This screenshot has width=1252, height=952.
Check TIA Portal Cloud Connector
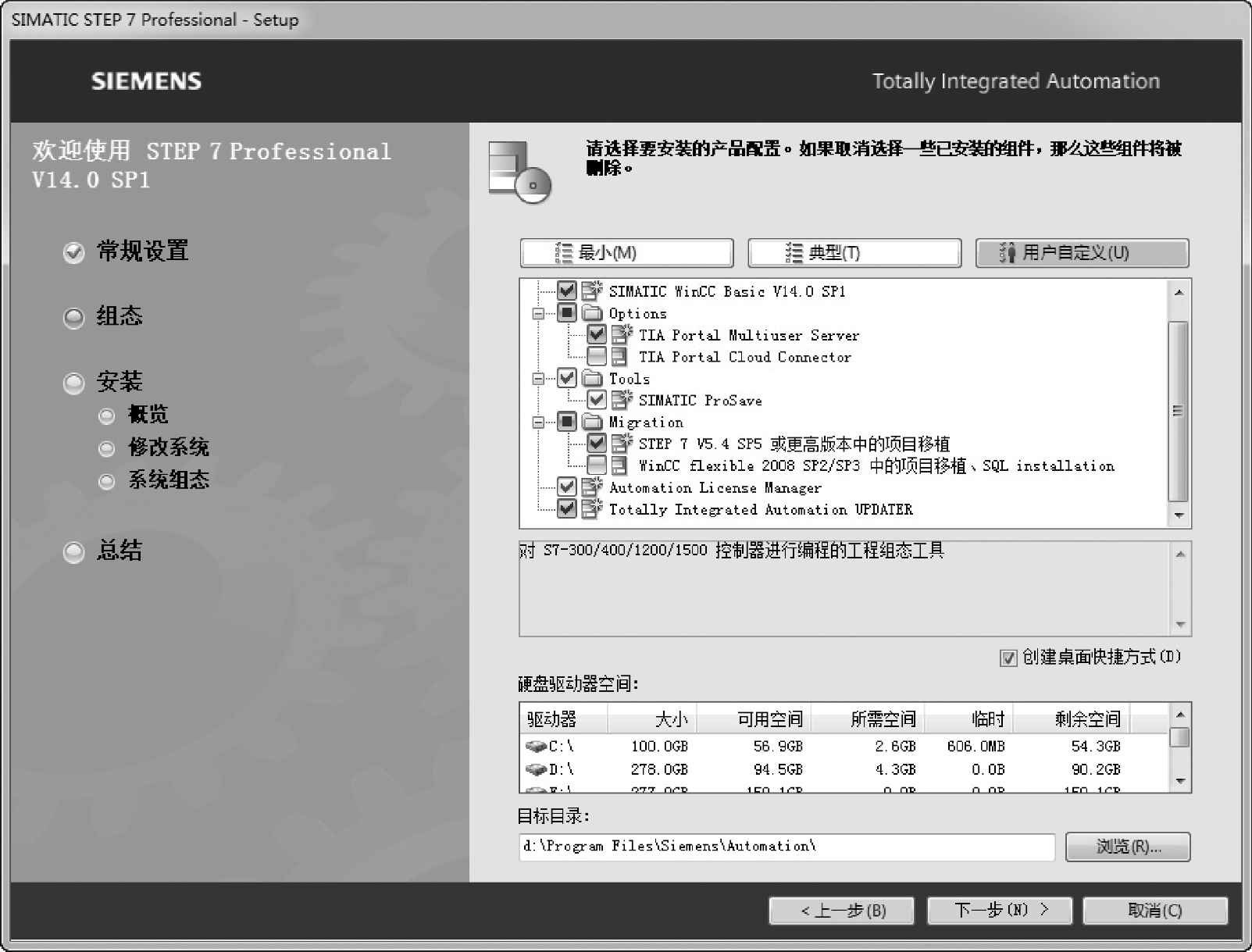click(x=597, y=356)
